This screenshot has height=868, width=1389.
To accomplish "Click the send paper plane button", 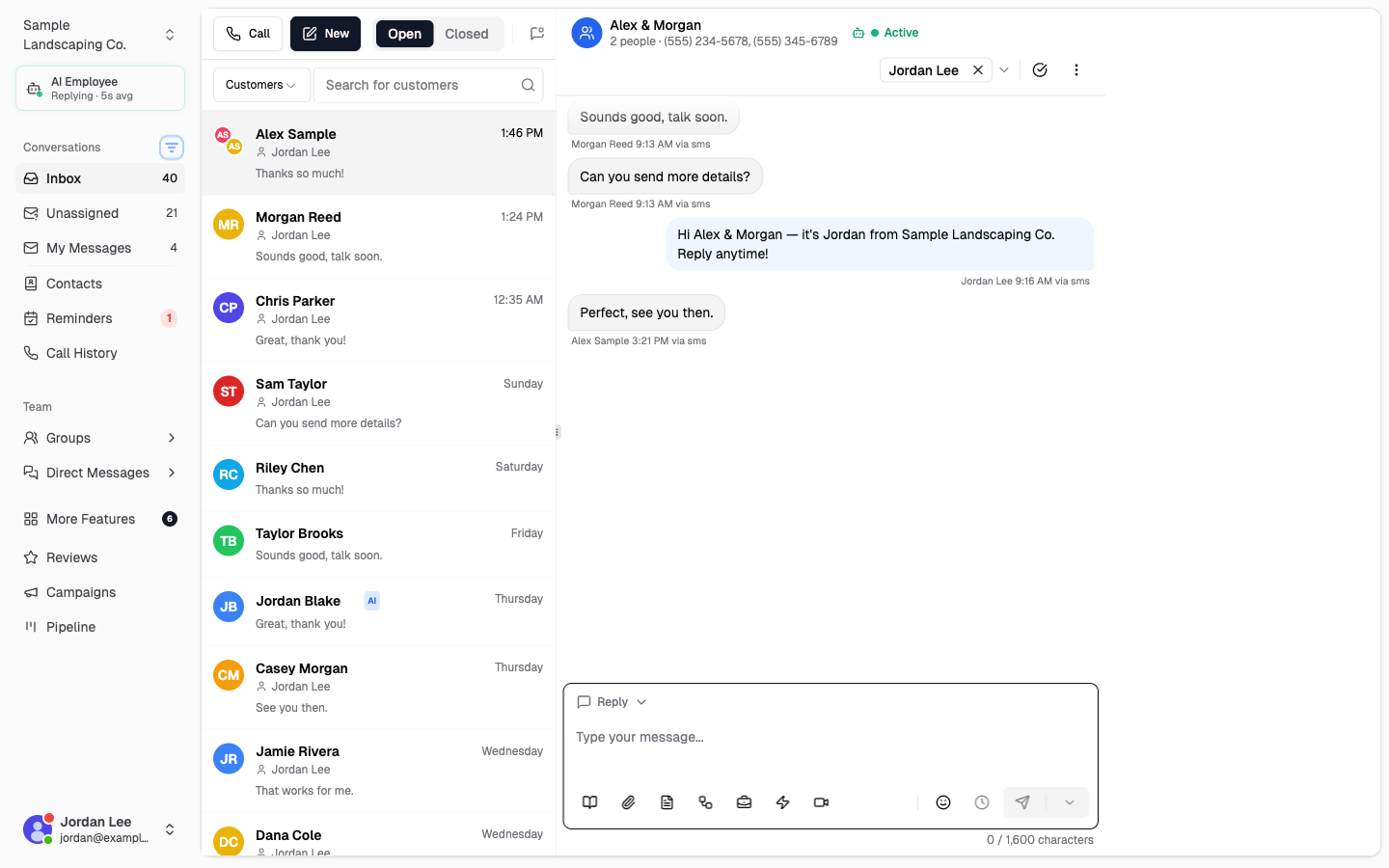I will 1023,802.
